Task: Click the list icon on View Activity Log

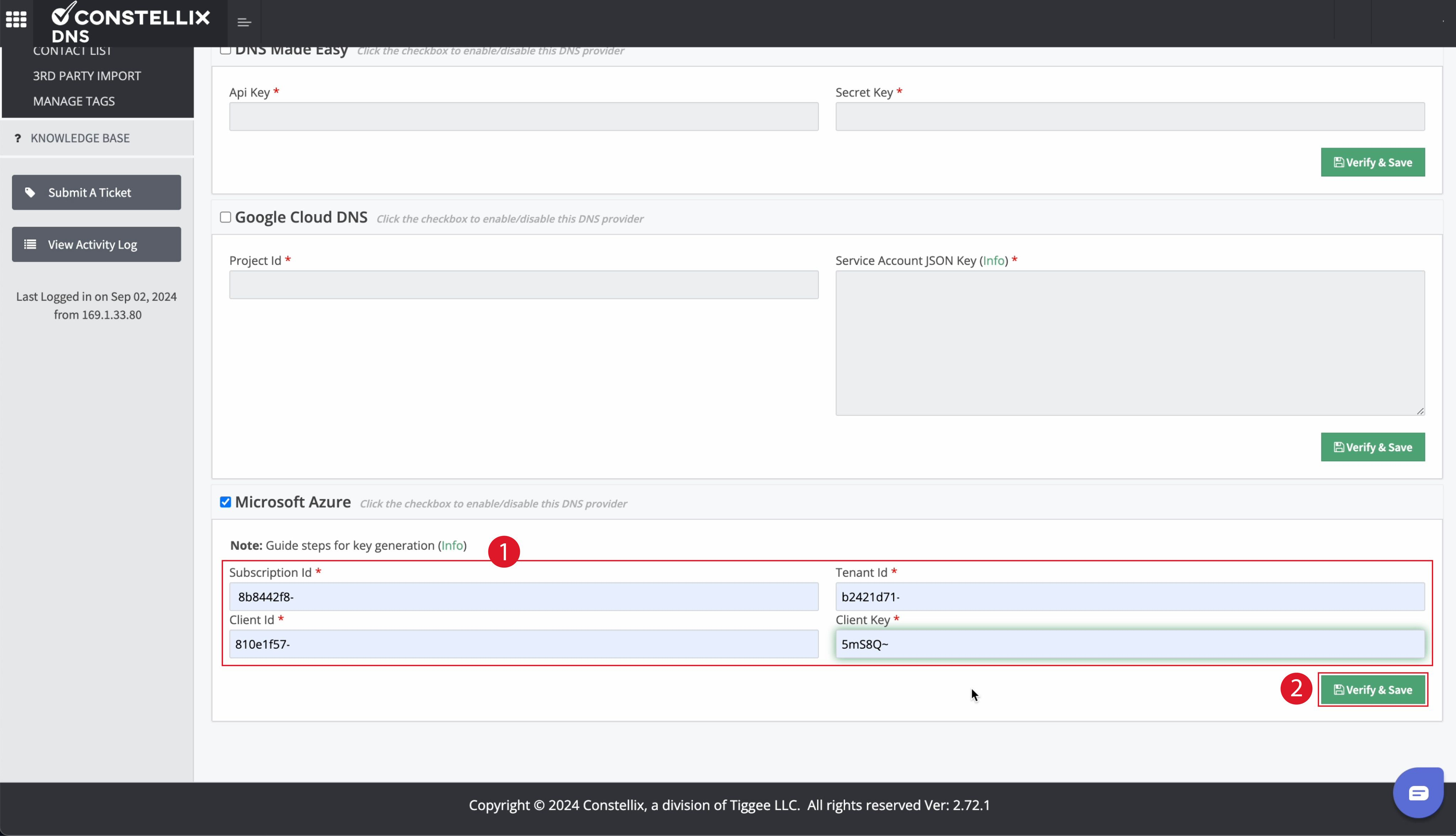Action: [30, 245]
